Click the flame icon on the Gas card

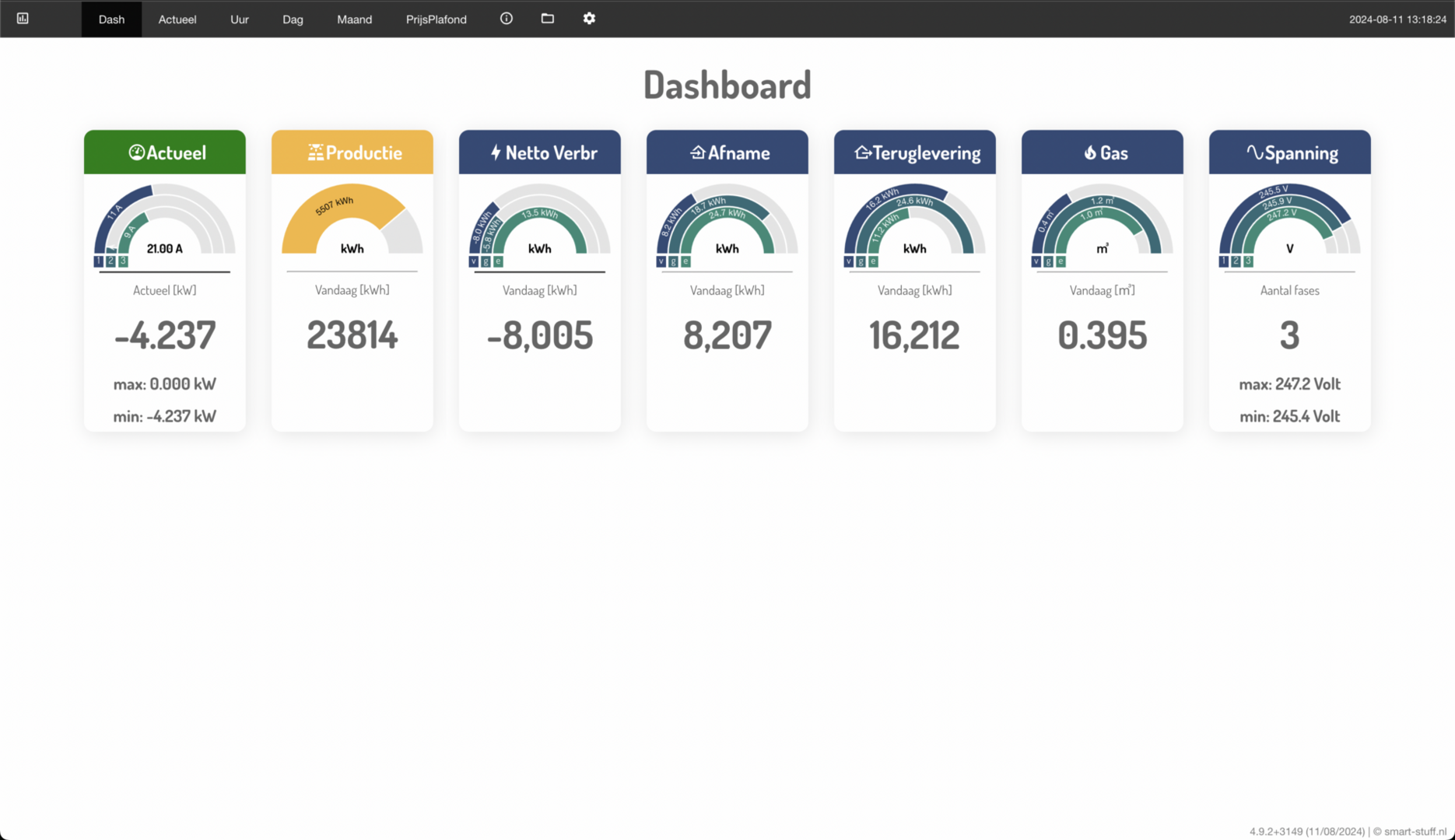(1090, 152)
